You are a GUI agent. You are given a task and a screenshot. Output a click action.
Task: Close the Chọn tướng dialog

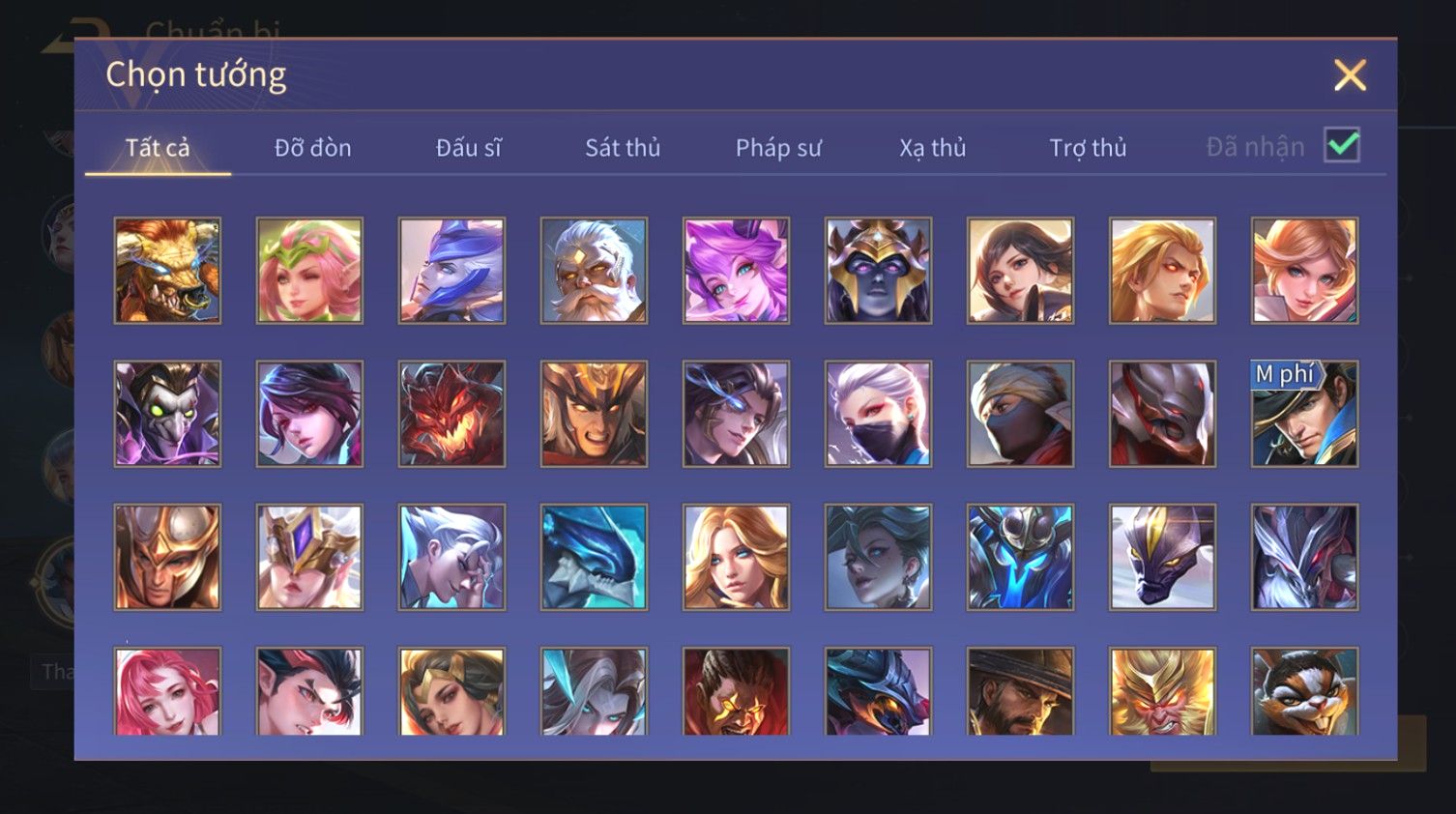tap(1350, 74)
